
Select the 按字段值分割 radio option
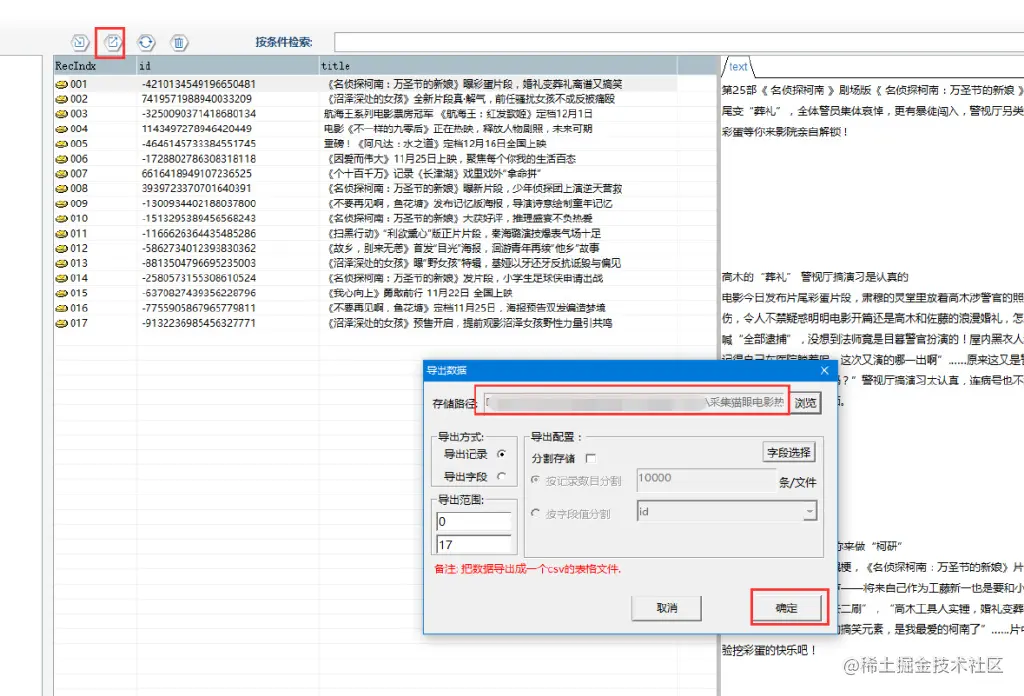point(536,513)
